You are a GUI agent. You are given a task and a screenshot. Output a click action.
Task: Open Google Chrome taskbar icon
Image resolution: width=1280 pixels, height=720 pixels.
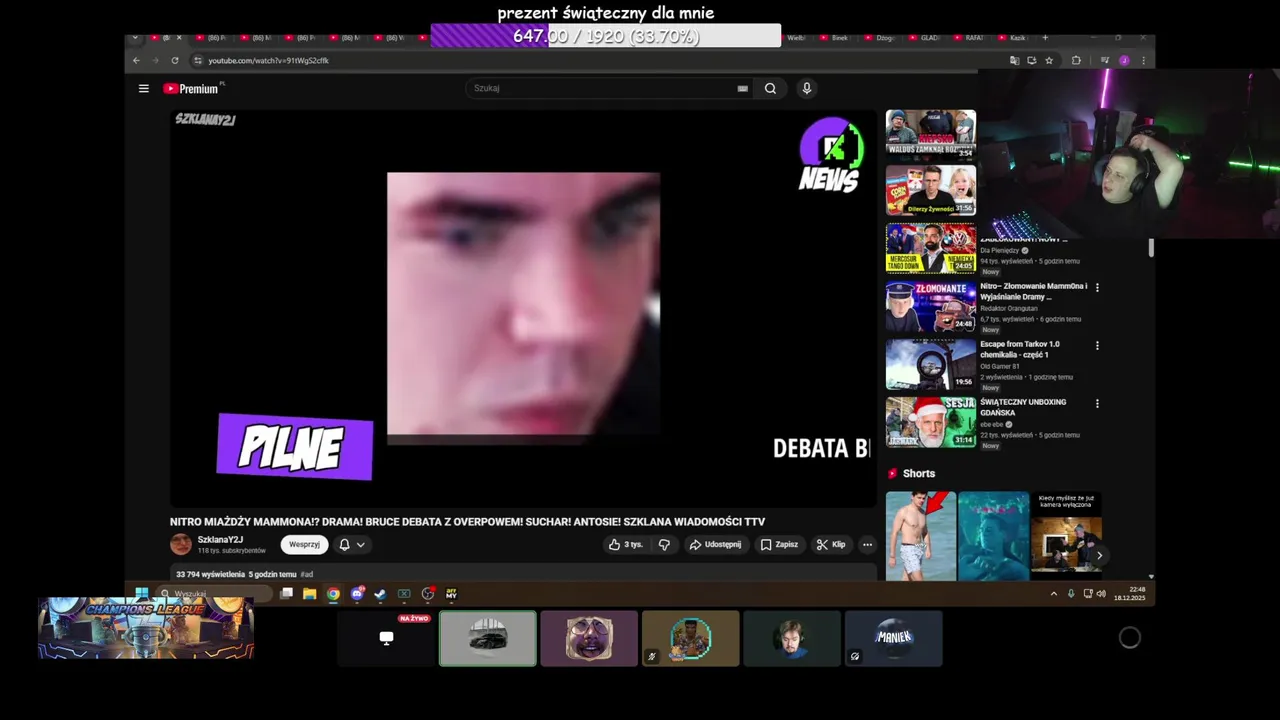[x=333, y=593]
